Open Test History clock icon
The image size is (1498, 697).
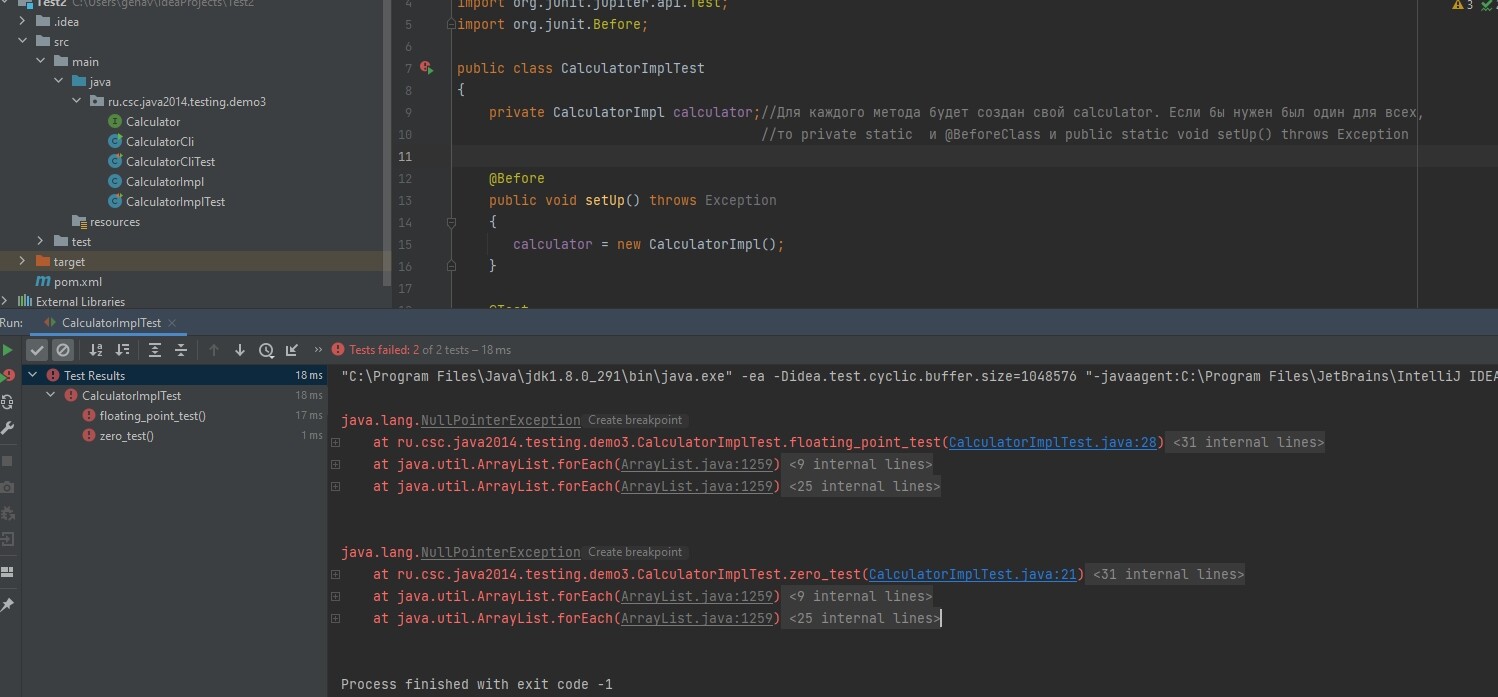pyautogui.click(x=266, y=350)
